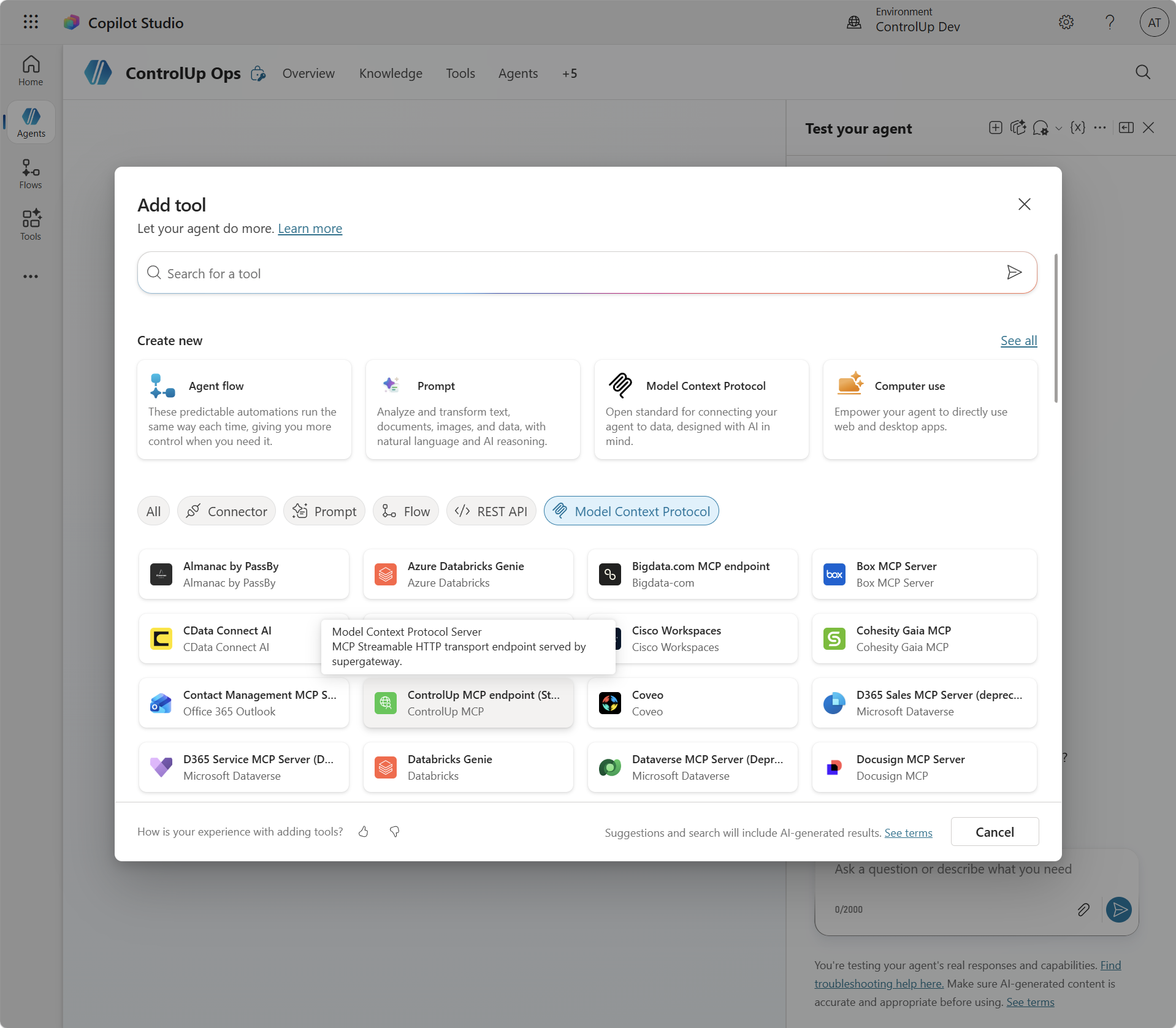Open the app launcher waffle icon
Image resolution: width=1176 pixels, height=1028 pixels.
(31, 23)
